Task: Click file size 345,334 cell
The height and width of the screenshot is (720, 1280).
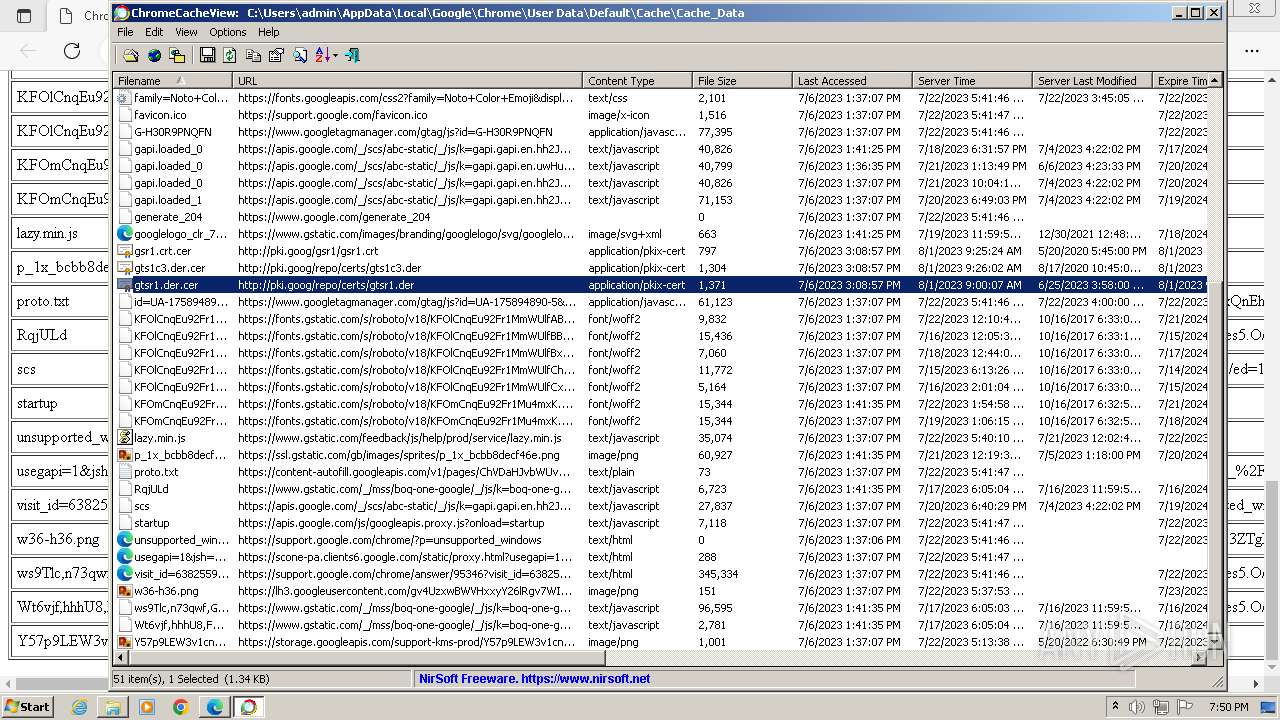Action: pyautogui.click(x=718, y=574)
